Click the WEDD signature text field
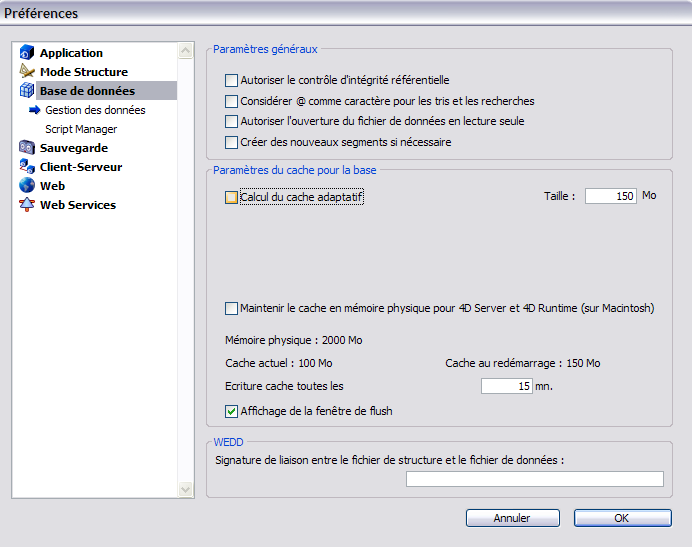Image resolution: width=693 pixels, height=549 pixels. click(x=534, y=479)
